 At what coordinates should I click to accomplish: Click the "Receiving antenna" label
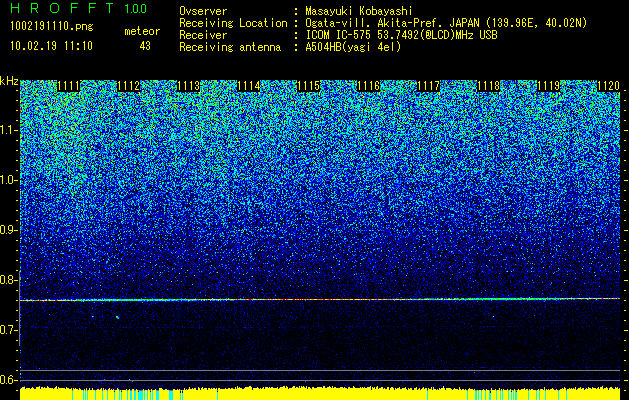[x=230, y=47]
